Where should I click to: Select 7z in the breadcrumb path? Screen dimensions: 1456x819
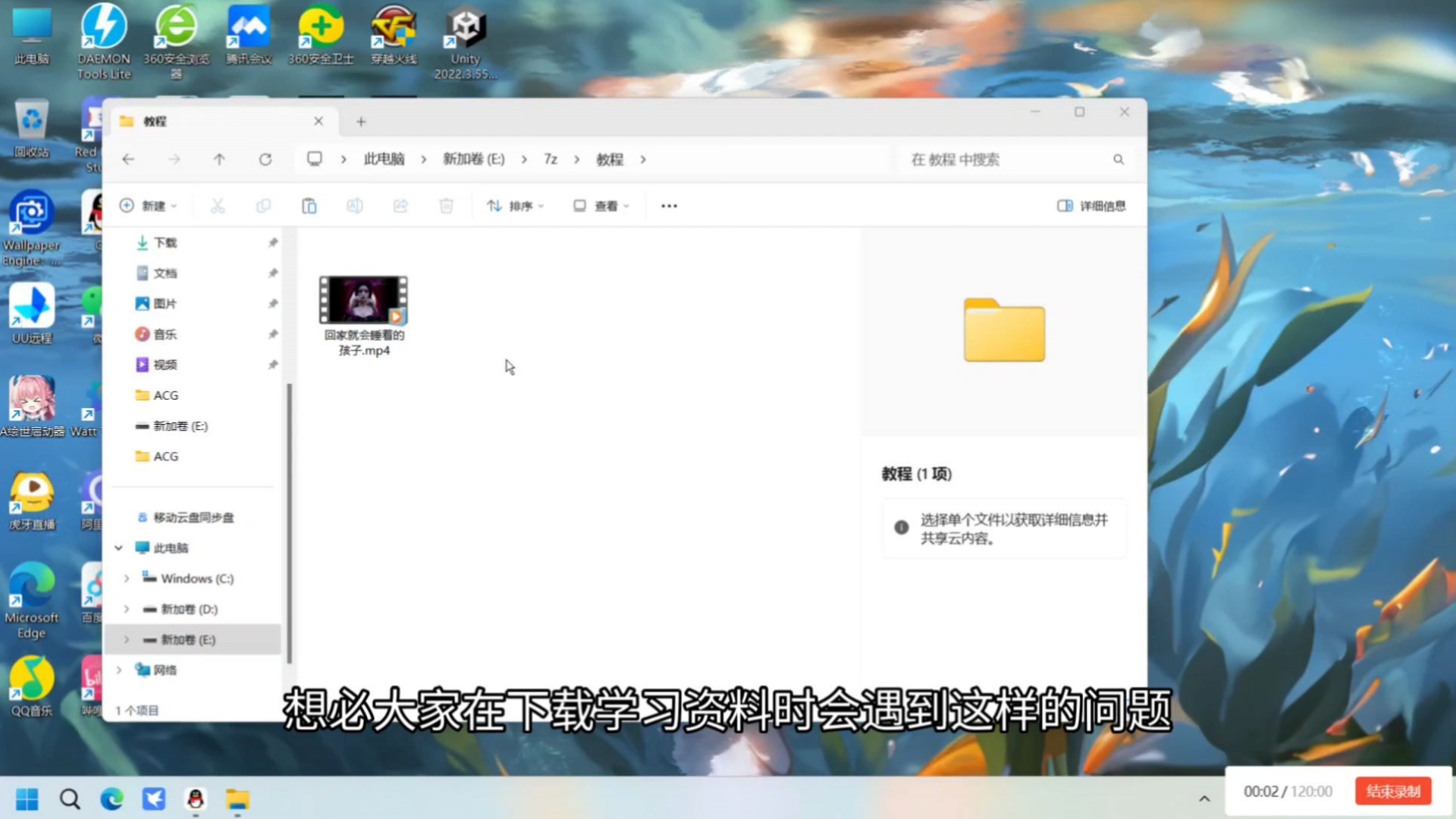click(550, 159)
